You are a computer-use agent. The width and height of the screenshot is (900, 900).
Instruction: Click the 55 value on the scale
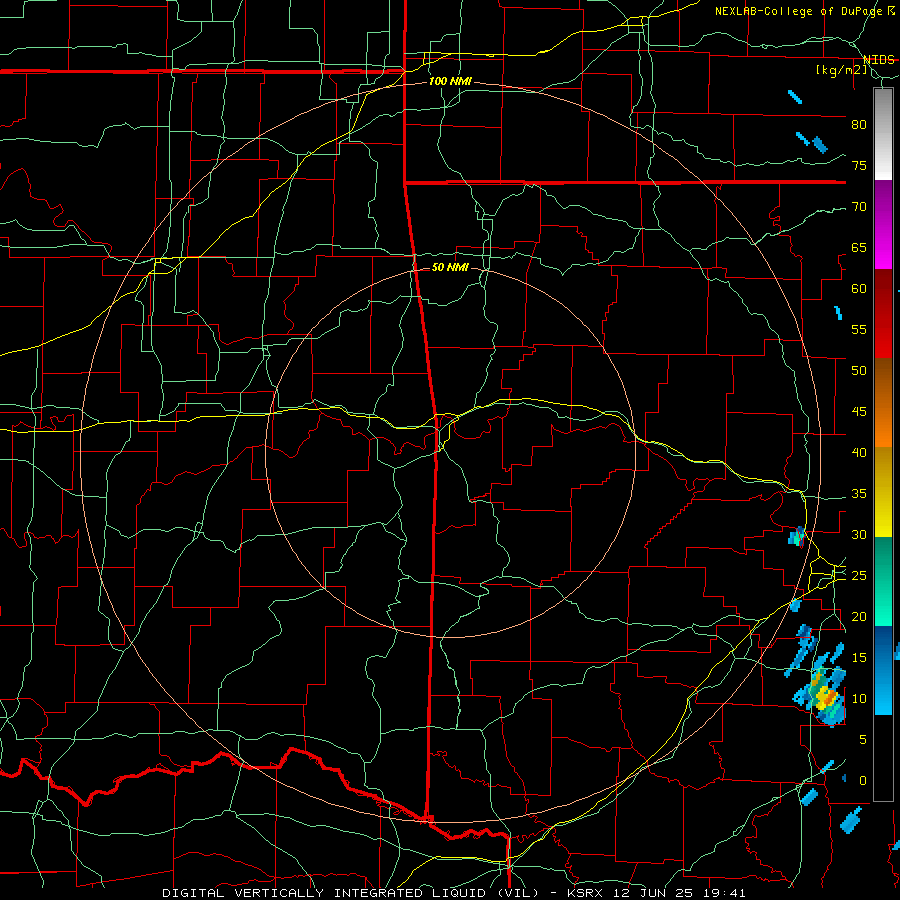click(859, 329)
